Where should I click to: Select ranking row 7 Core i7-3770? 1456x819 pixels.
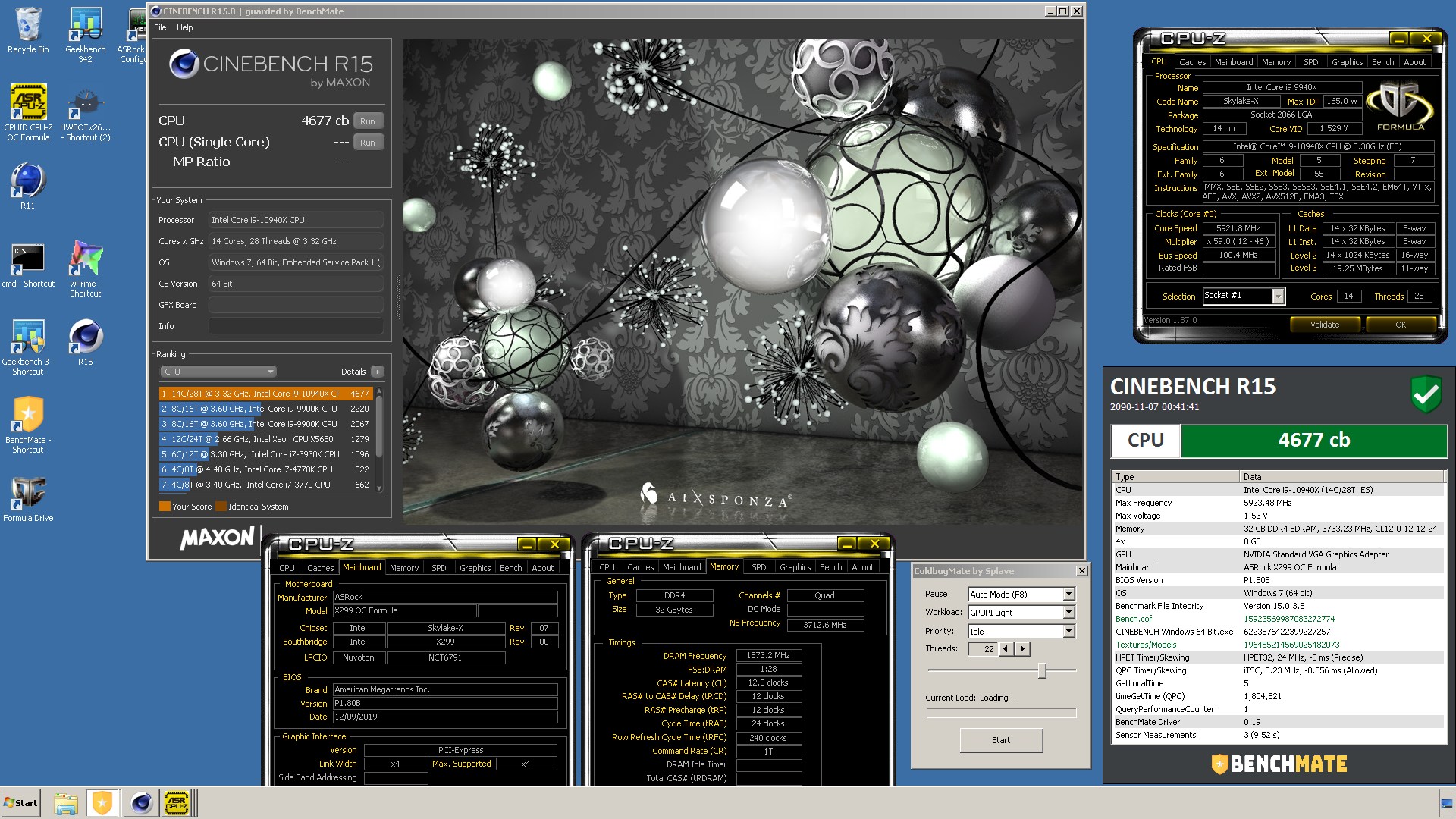(265, 485)
